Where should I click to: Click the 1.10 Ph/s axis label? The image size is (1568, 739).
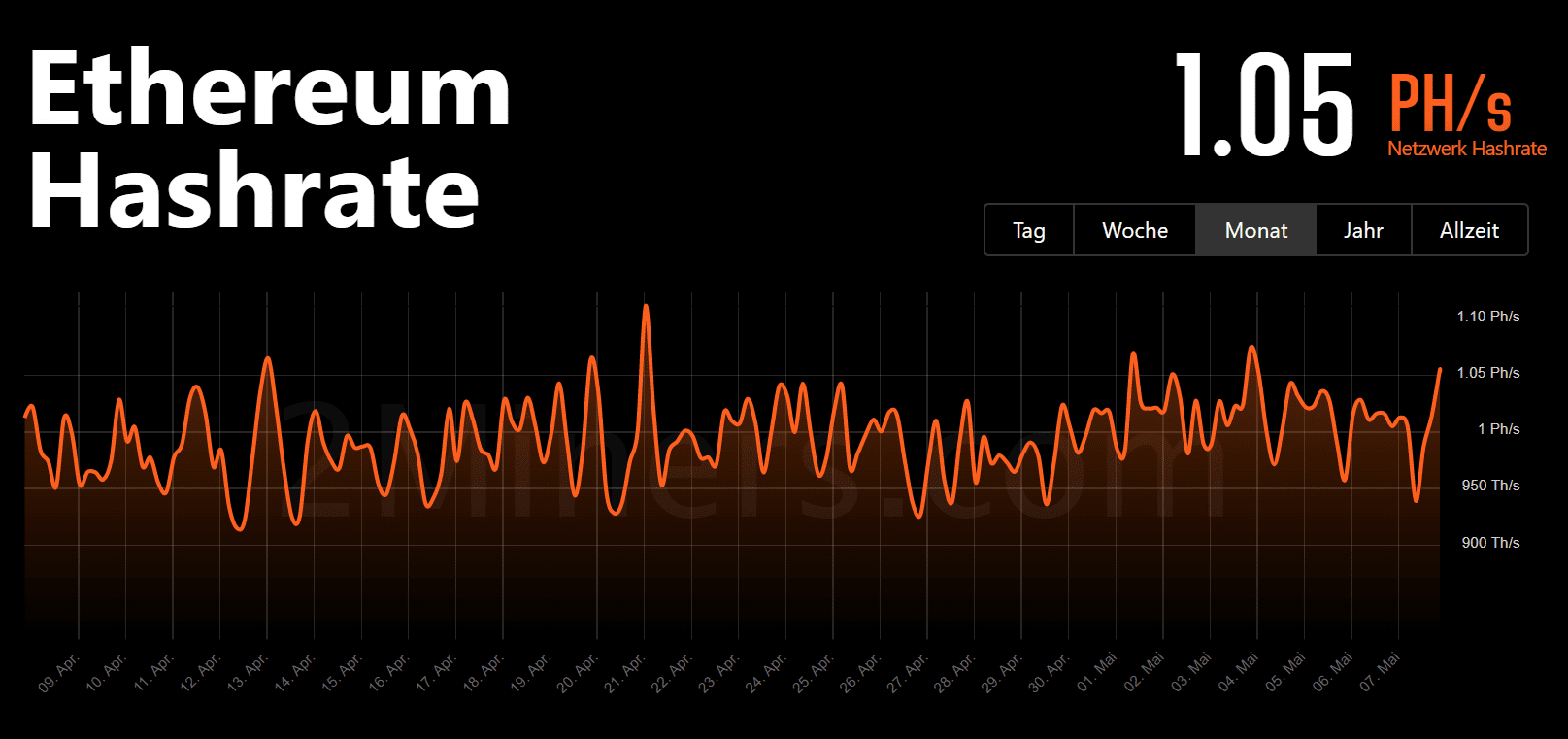(x=1487, y=317)
